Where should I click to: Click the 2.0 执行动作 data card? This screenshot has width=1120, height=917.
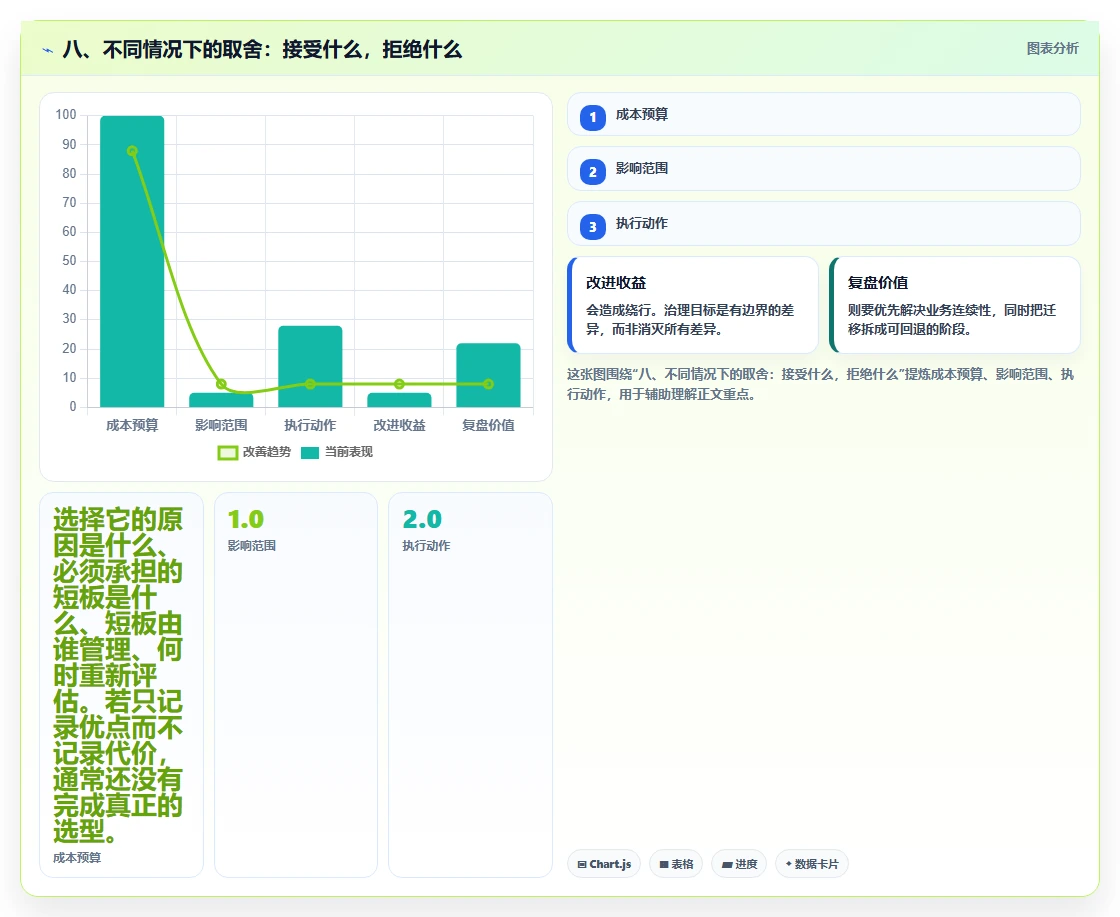[x=470, y=685]
